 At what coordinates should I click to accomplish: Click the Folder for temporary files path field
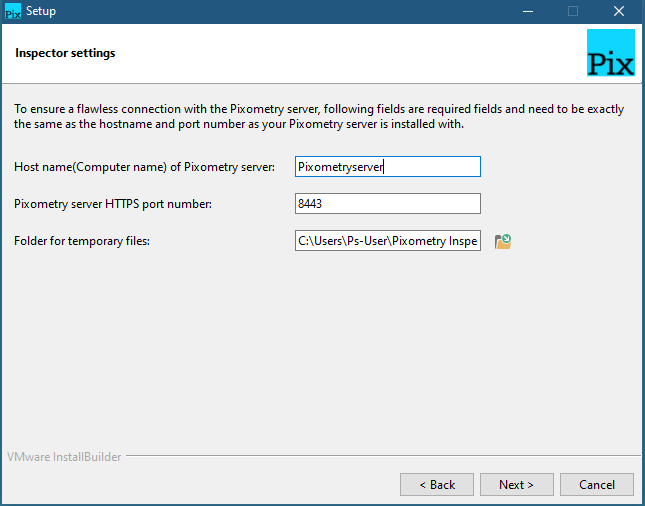(x=388, y=241)
